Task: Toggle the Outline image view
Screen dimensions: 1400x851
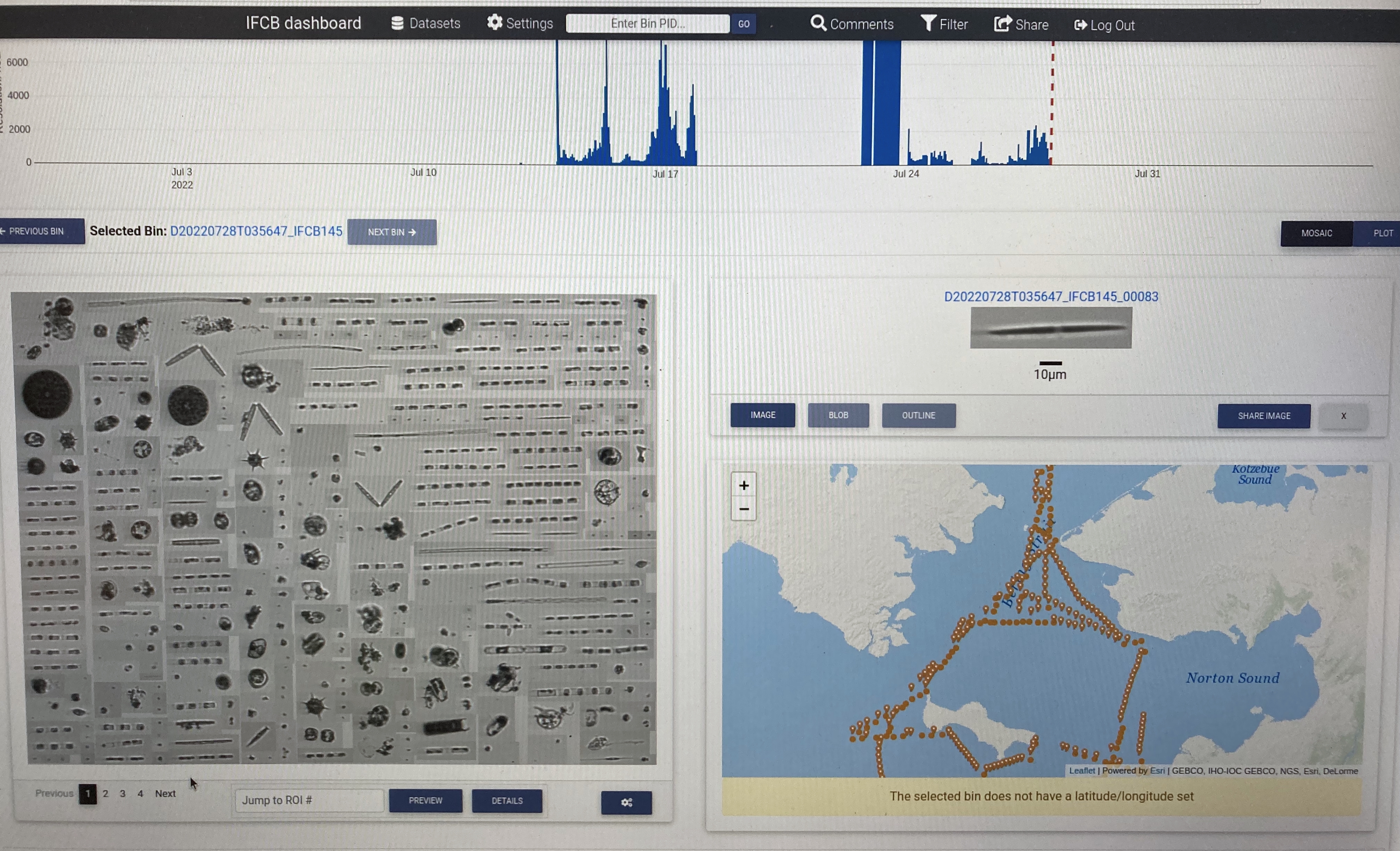Action: click(918, 415)
